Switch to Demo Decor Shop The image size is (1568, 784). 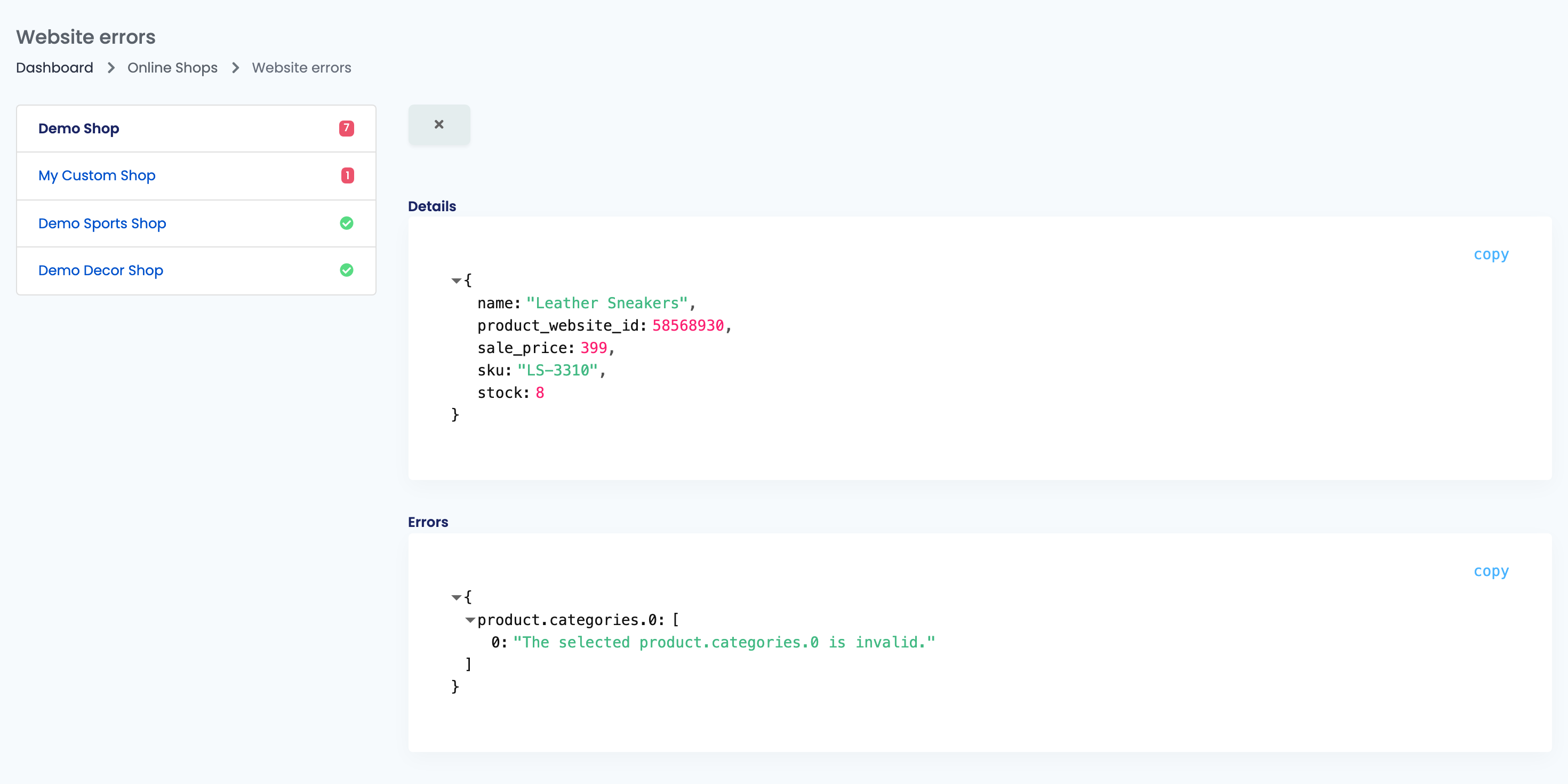[196, 270]
